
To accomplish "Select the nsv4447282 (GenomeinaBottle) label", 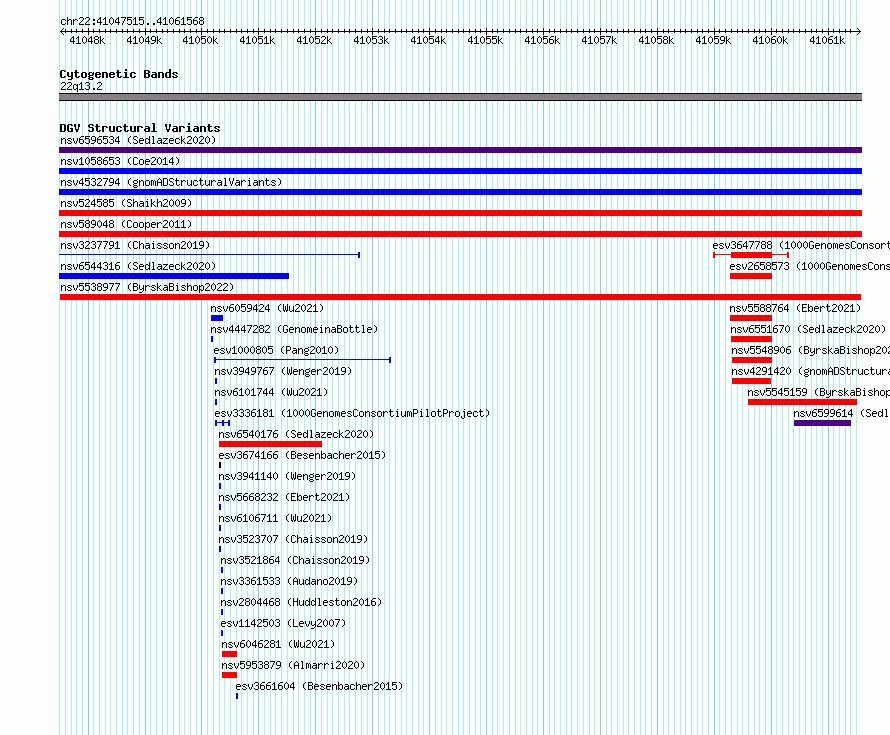I will [x=294, y=329].
